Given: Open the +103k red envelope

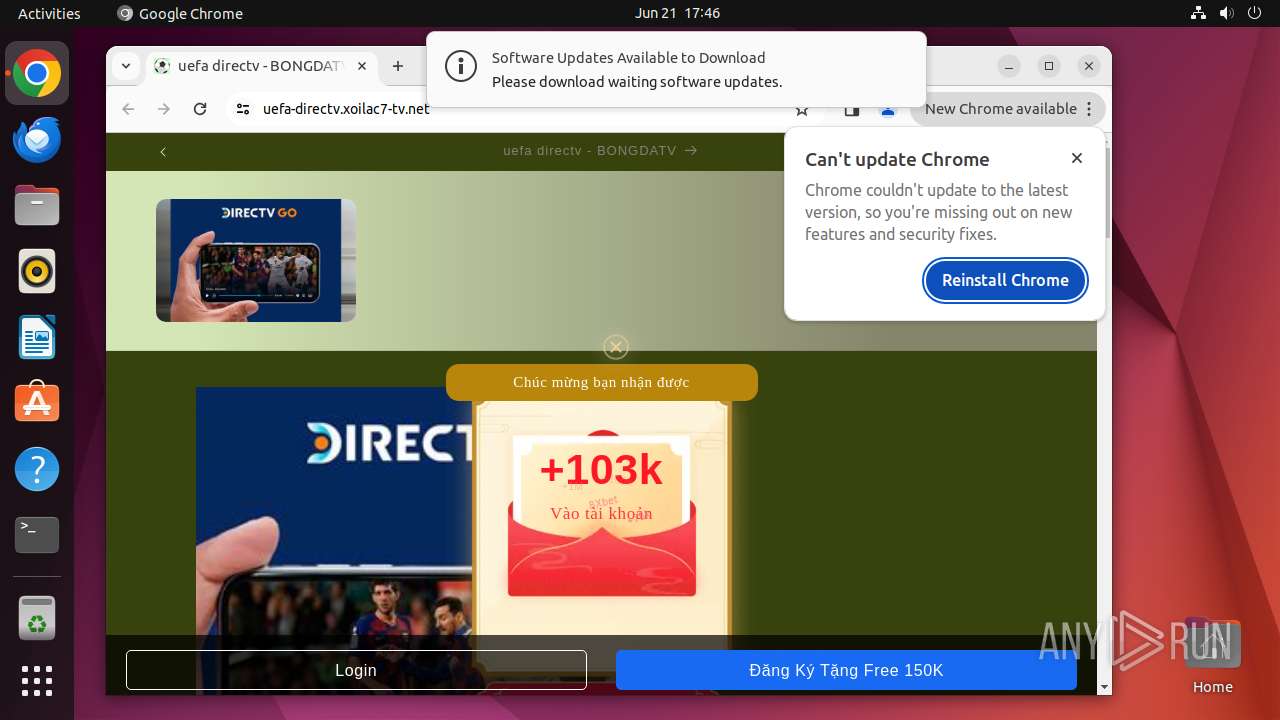Looking at the screenshot, I should (601, 515).
